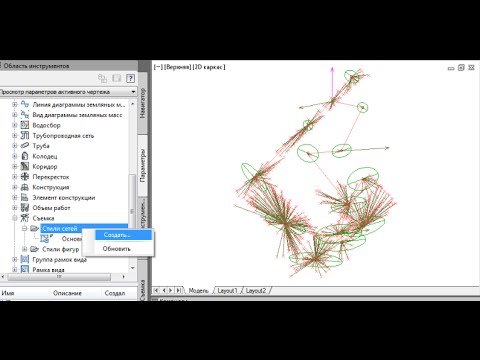Click the [Верхняя] view label
480x360 pixels.
pyautogui.click(x=177, y=67)
